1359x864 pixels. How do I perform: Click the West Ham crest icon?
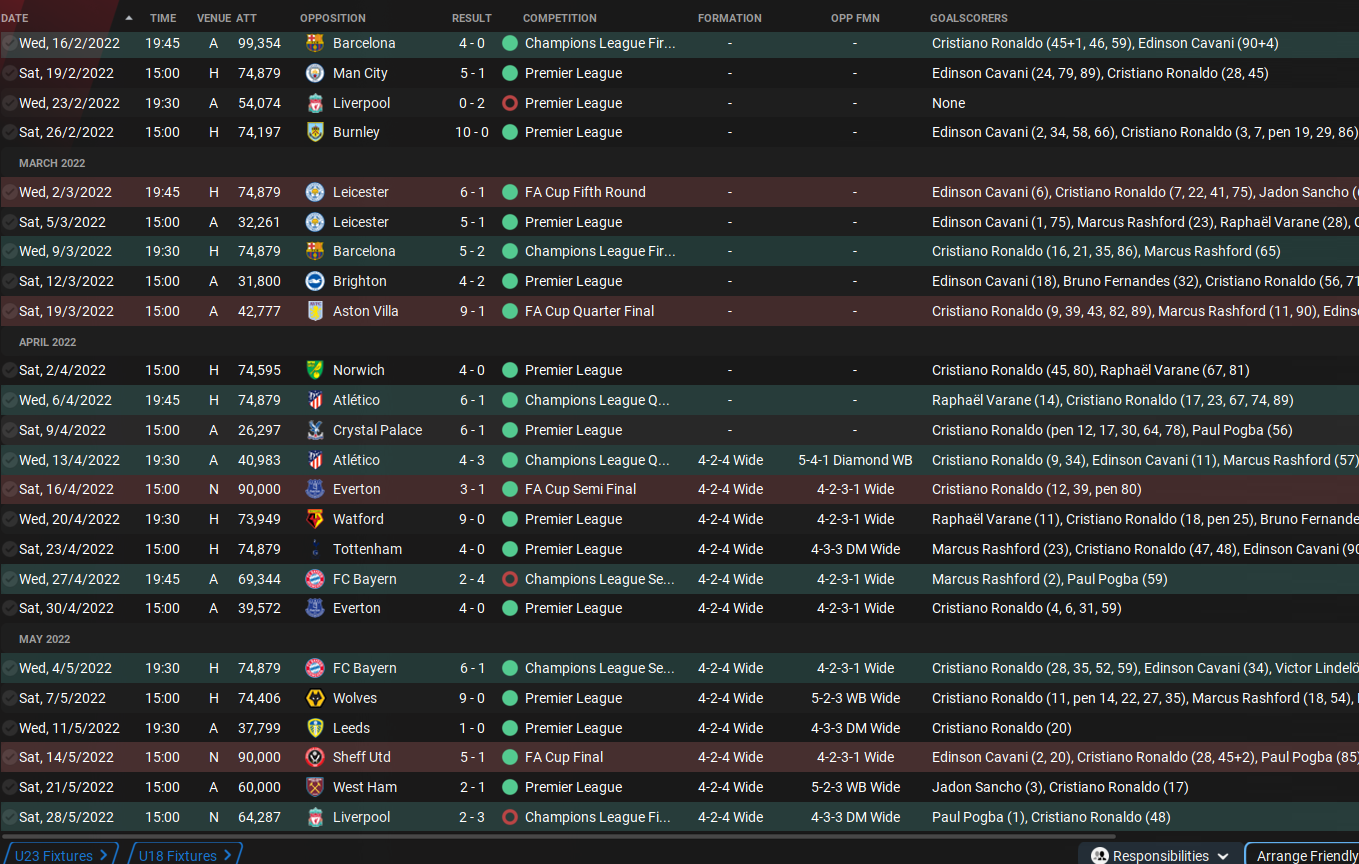pyautogui.click(x=315, y=787)
